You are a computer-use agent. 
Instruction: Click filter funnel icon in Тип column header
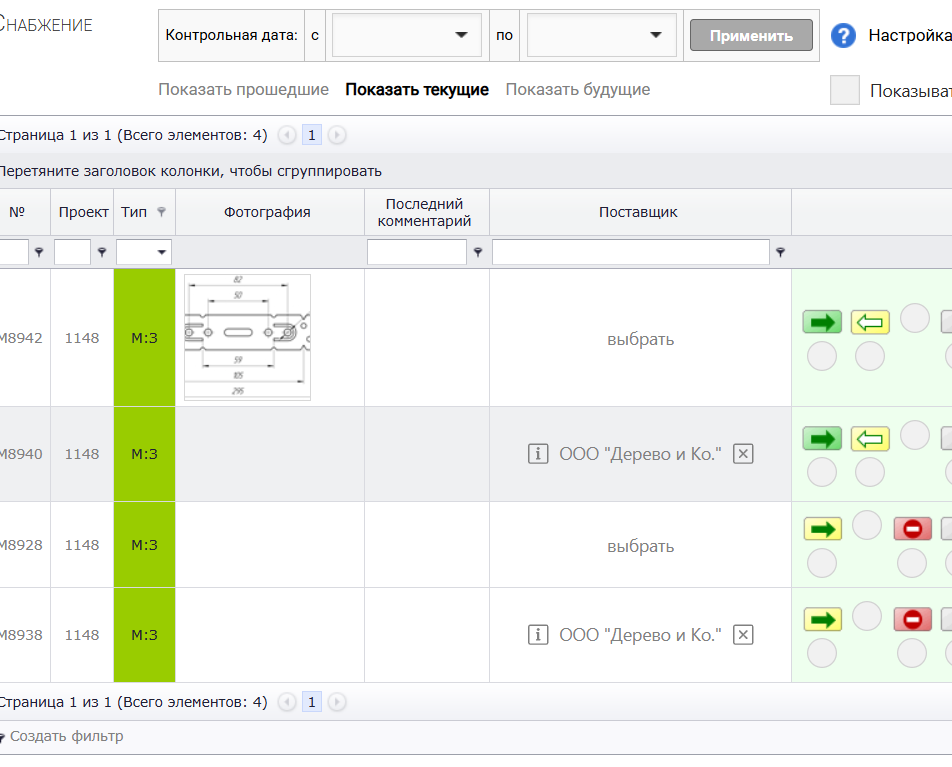[x=162, y=212]
